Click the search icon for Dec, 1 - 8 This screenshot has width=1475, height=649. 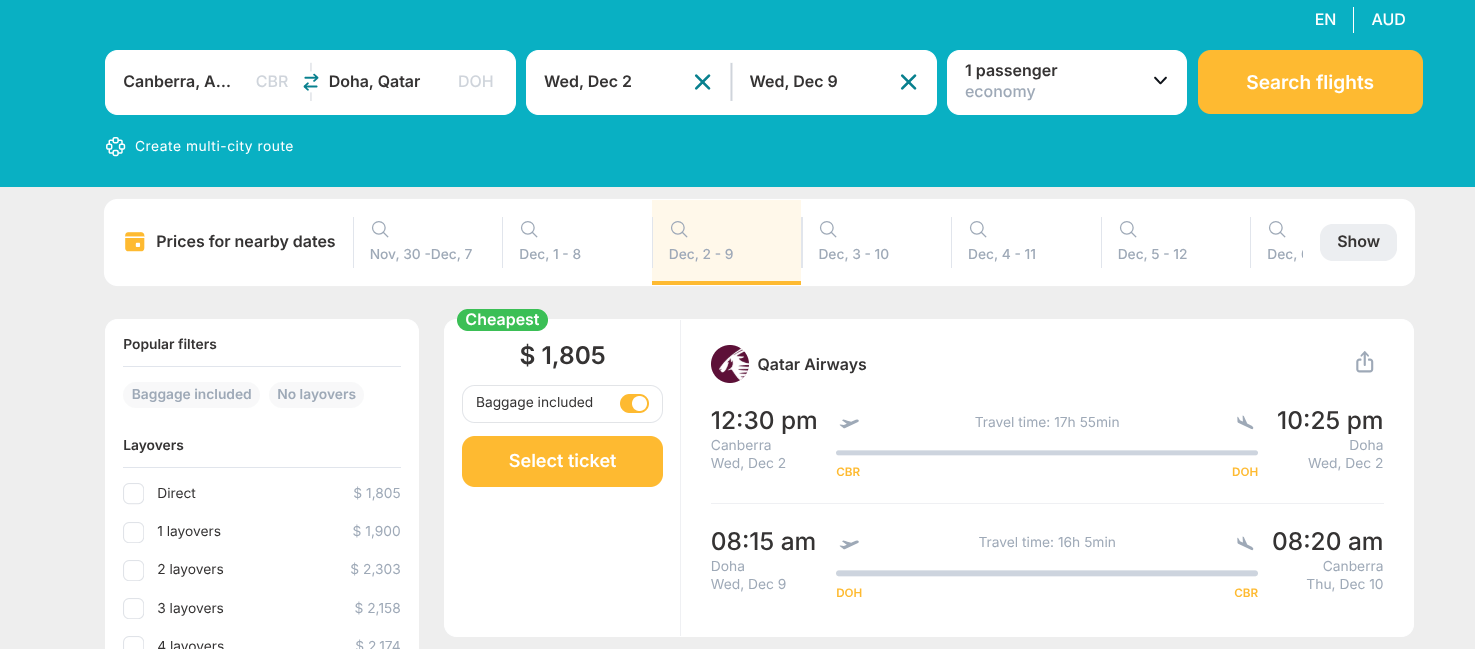(529, 229)
